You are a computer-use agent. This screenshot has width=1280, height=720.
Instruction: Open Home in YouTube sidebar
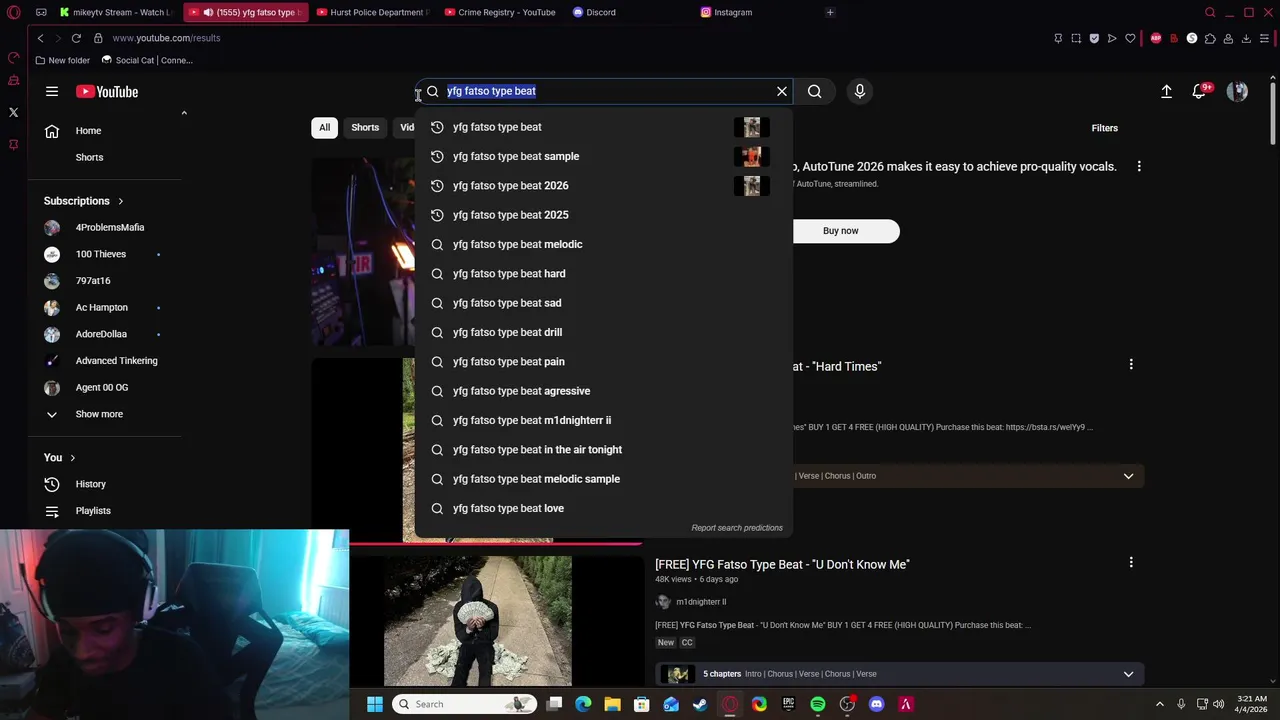105,131
